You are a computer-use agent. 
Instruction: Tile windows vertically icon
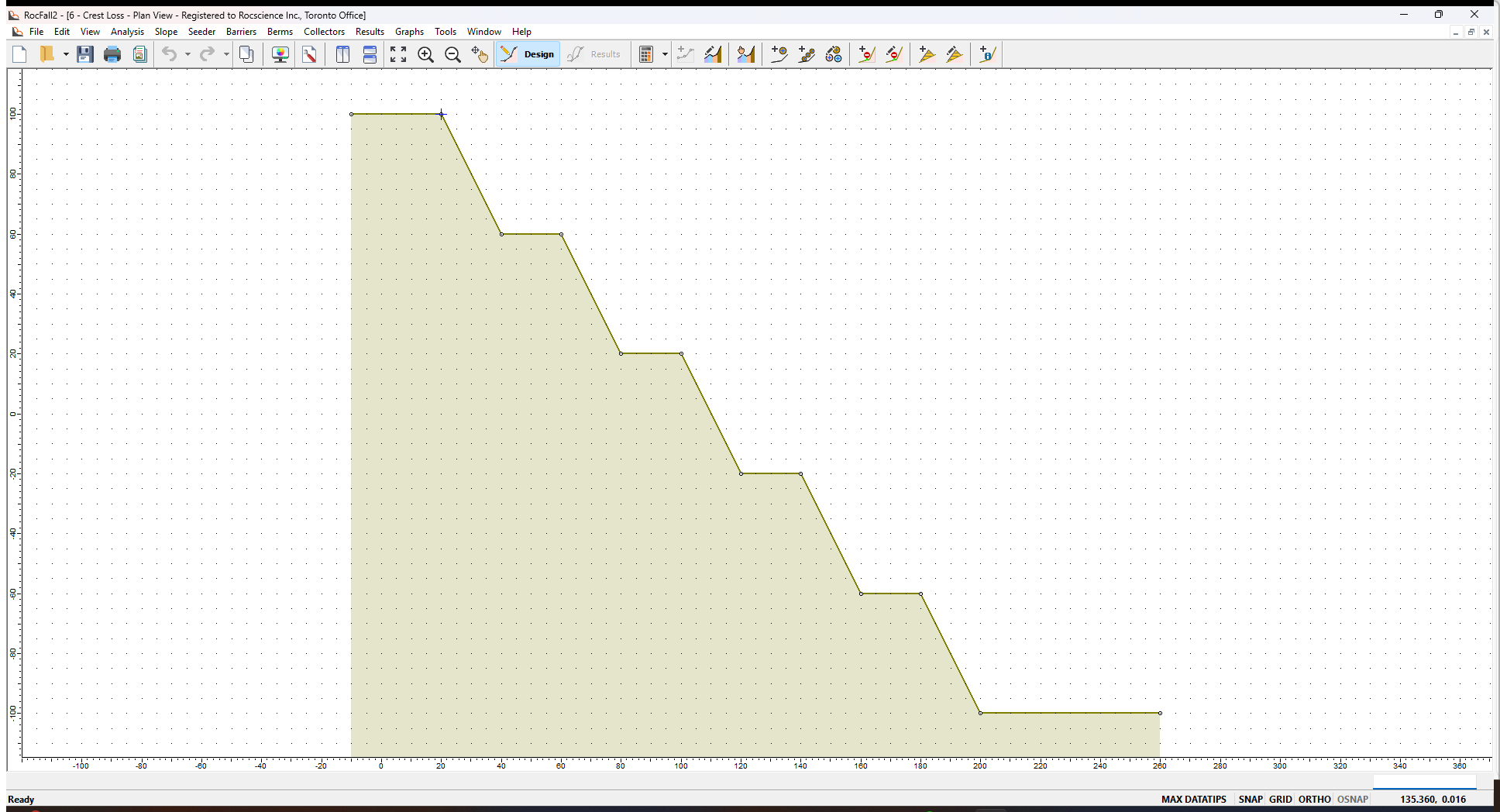click(x=342, y=54)
